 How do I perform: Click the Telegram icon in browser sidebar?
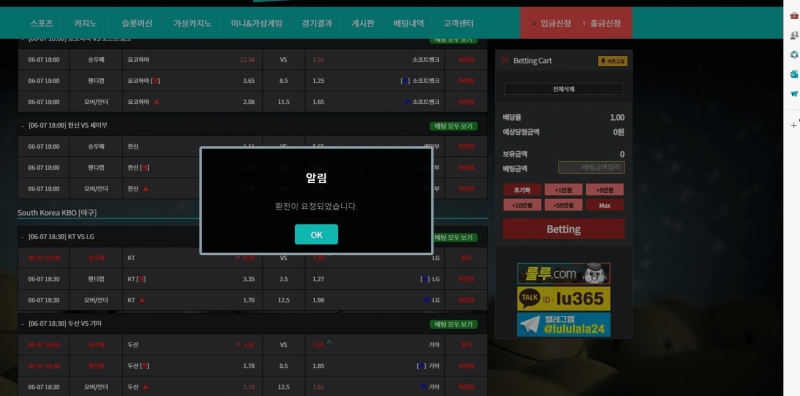click(794, 94)
